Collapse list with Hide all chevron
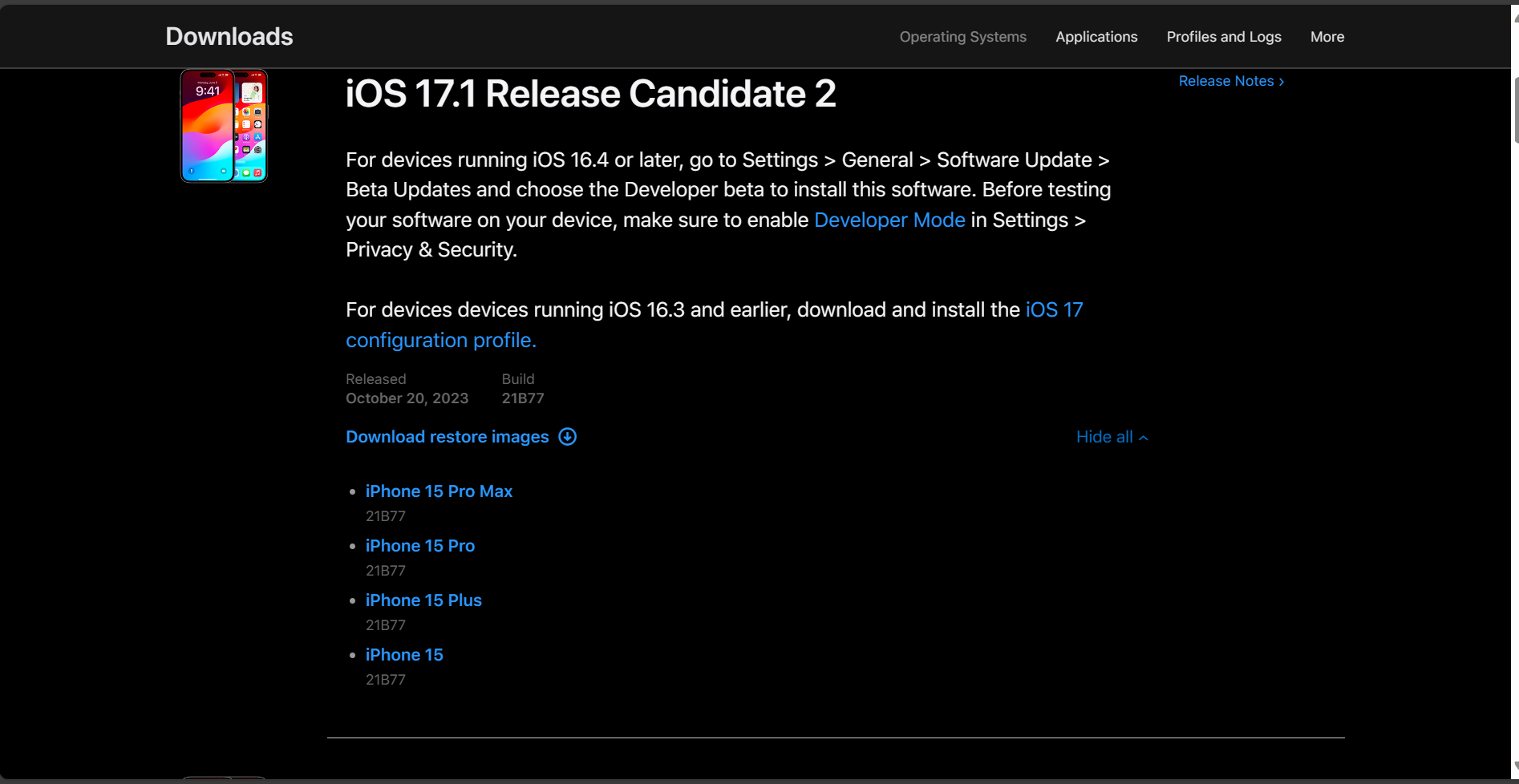This screenshot has width=1519, height=784. point(1112,437)
